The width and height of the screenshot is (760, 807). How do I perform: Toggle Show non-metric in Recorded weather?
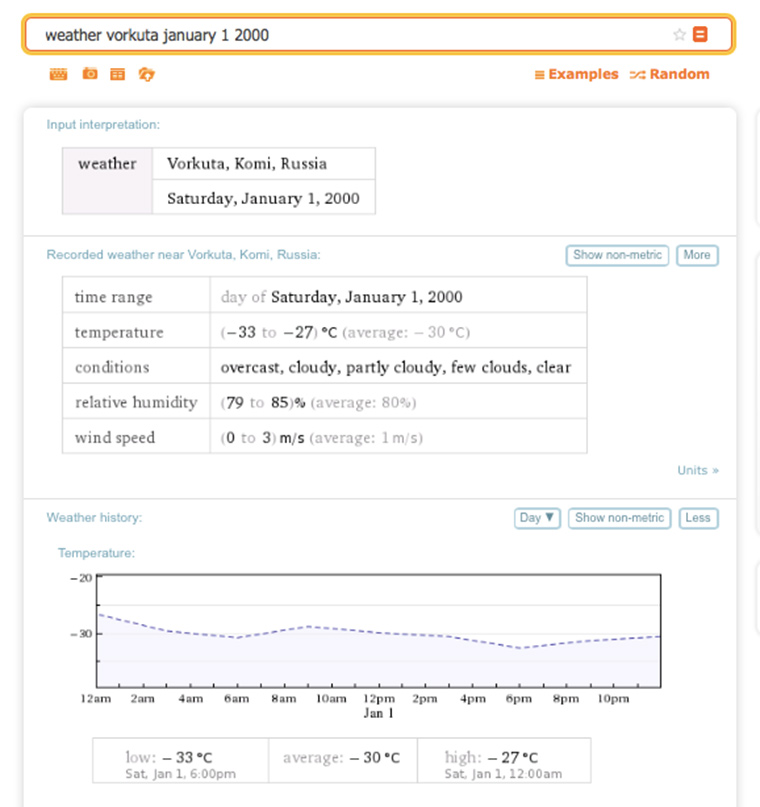[x=617, y=255]
